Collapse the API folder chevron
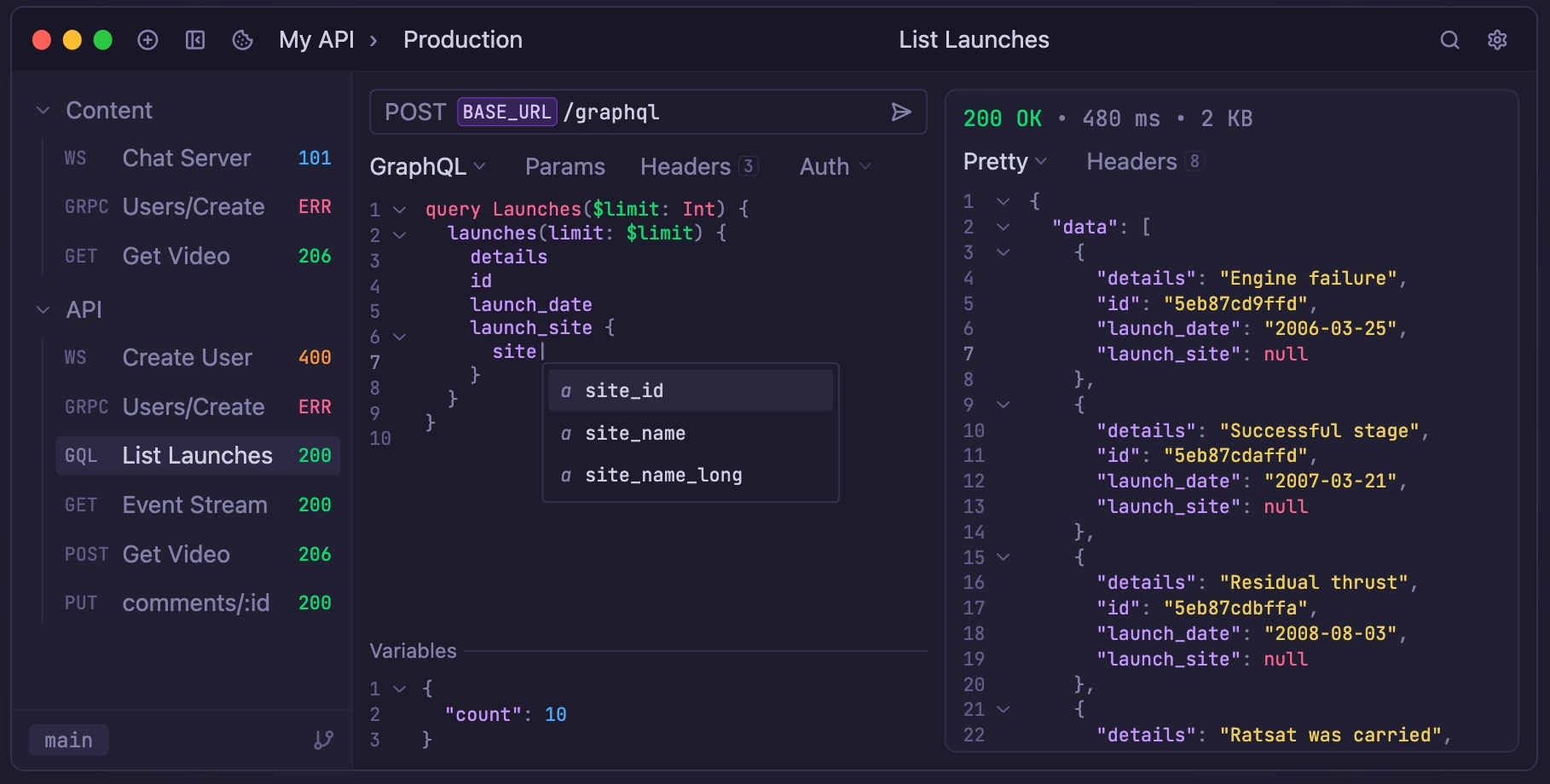 pos(43,310)
